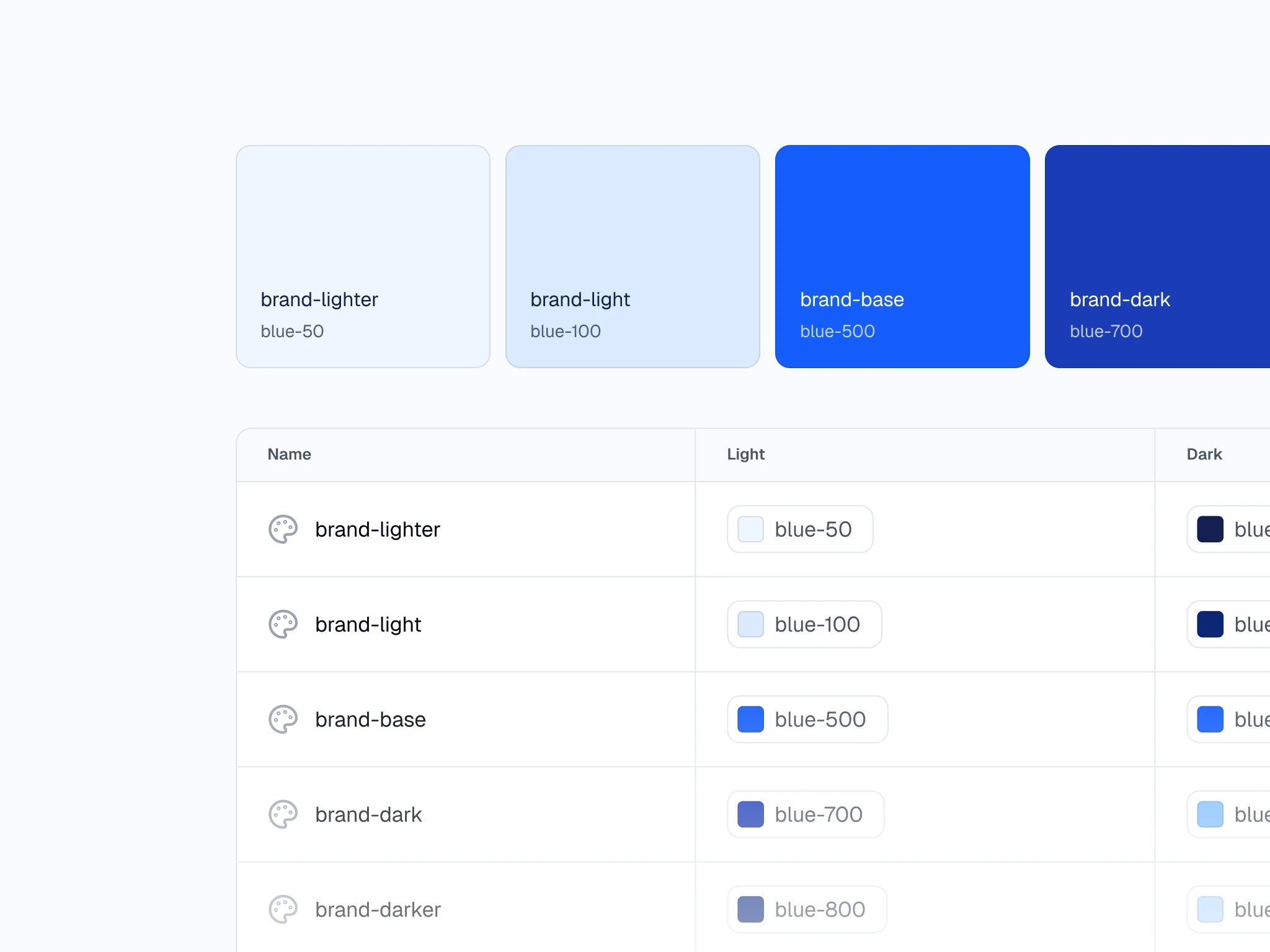Select the brand-lighter blue-50 color card
This screenshot has height=952, width=1270.
[x=363, y=257]
